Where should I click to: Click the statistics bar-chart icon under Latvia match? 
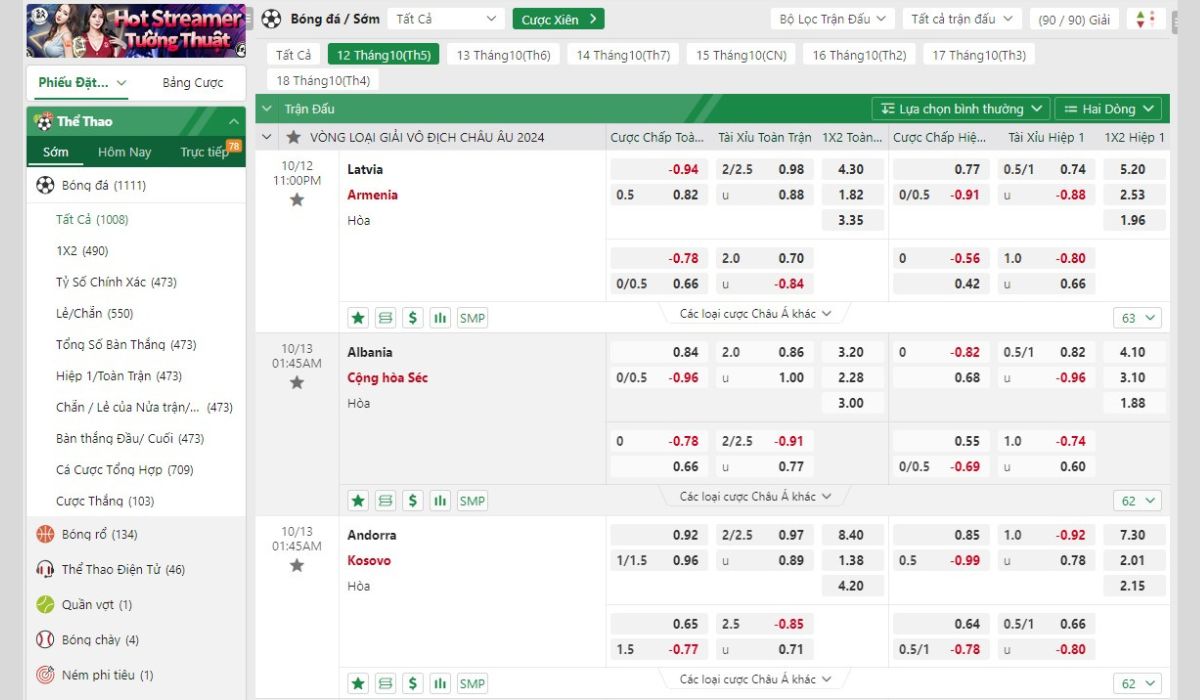pos(440,318)
